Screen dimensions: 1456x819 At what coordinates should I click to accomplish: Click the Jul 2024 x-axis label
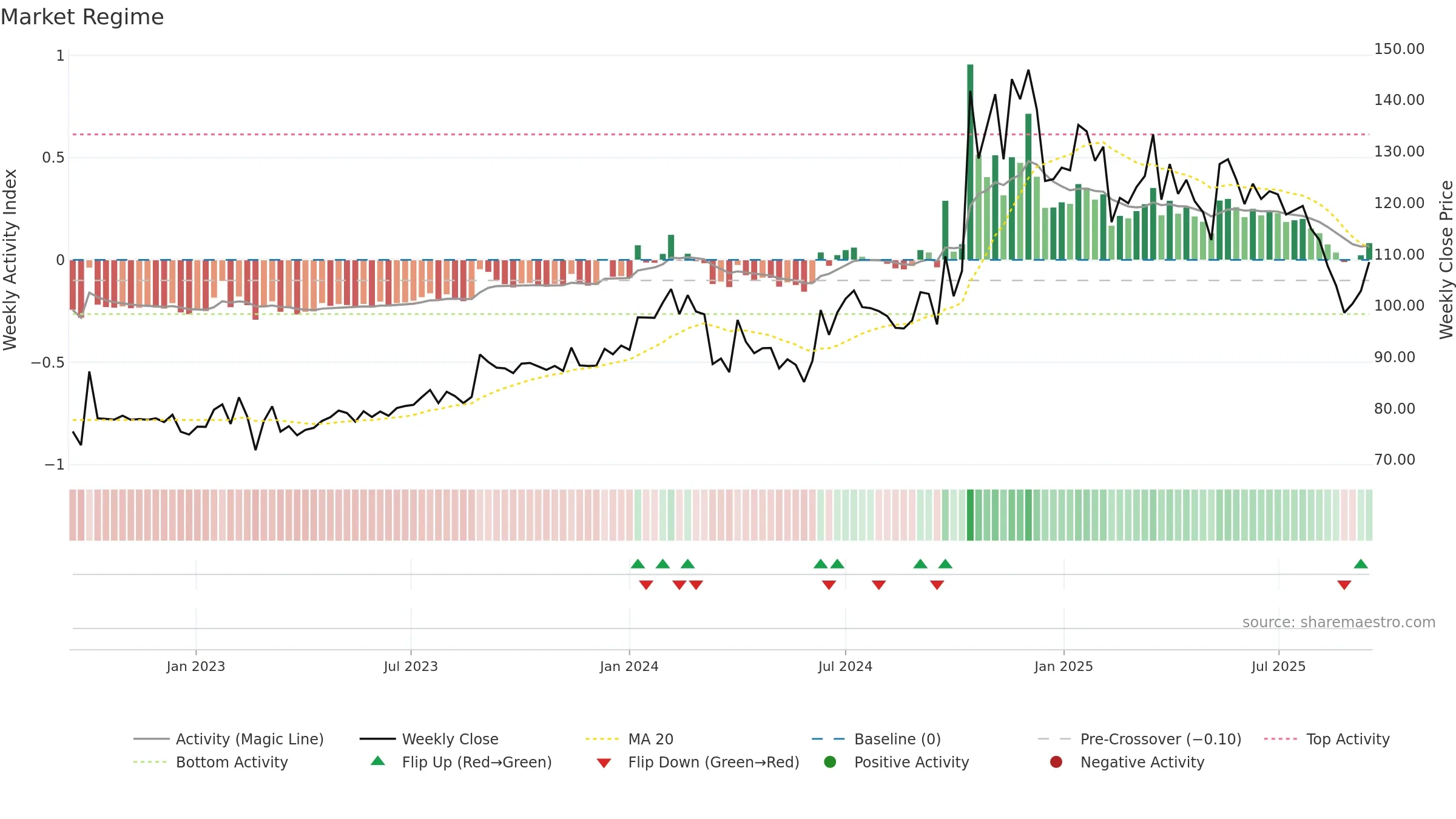coord(845,666)
